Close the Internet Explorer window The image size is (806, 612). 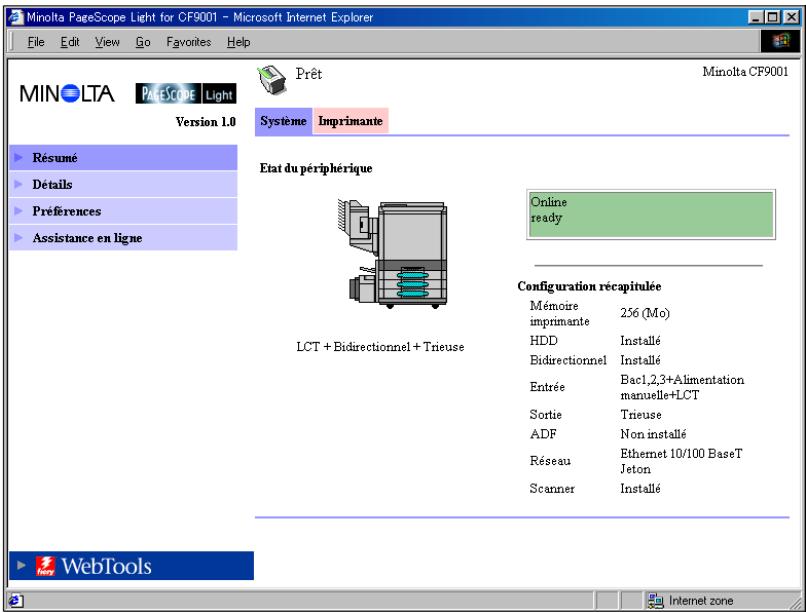791,17
